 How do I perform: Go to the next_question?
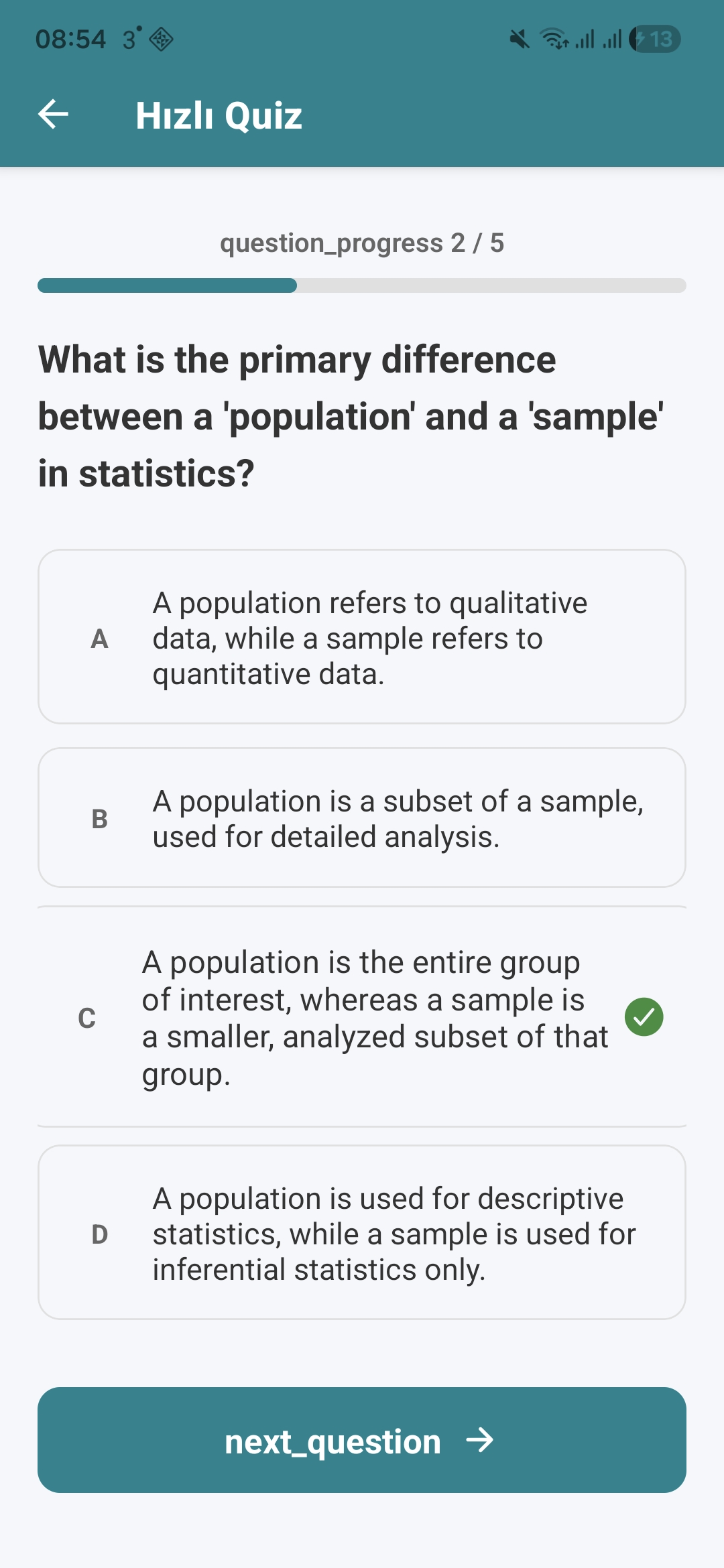click(362, 1440)
